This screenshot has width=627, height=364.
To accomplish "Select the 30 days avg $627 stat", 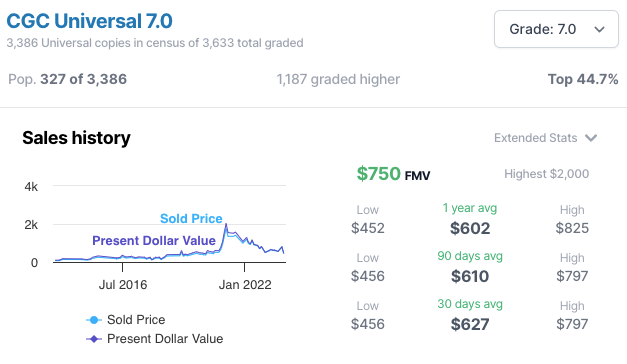I will (470, 315).
